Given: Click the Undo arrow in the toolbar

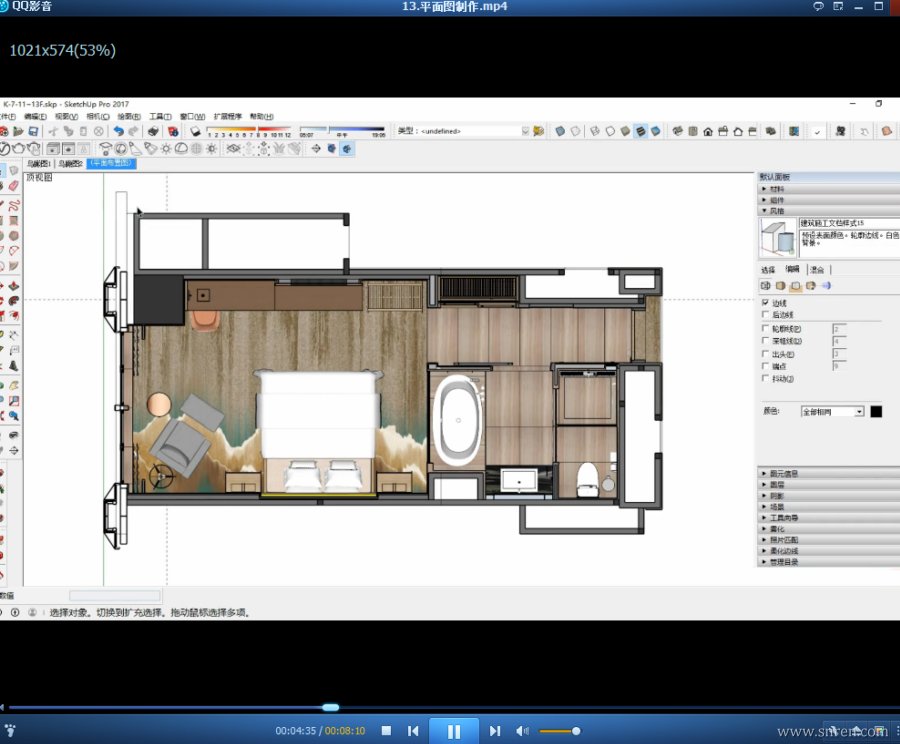Looking at the screenshot, I should coord(118,131).
